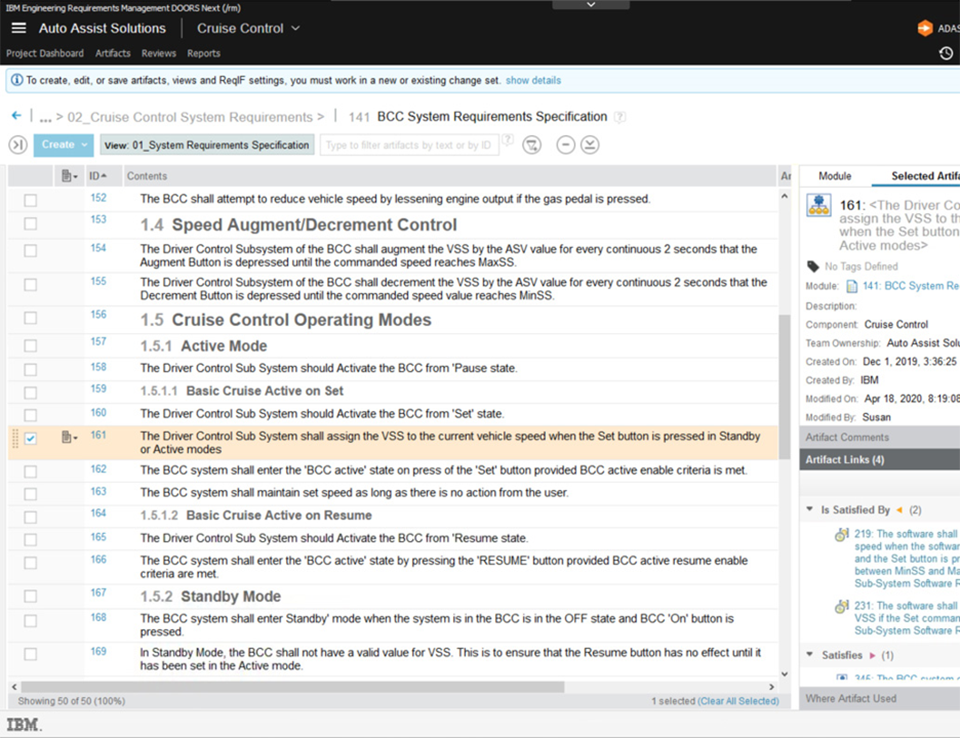Select checkbox for artifact 166
Image resolution: width=960 pixels, height=738 pixels.
30,563
